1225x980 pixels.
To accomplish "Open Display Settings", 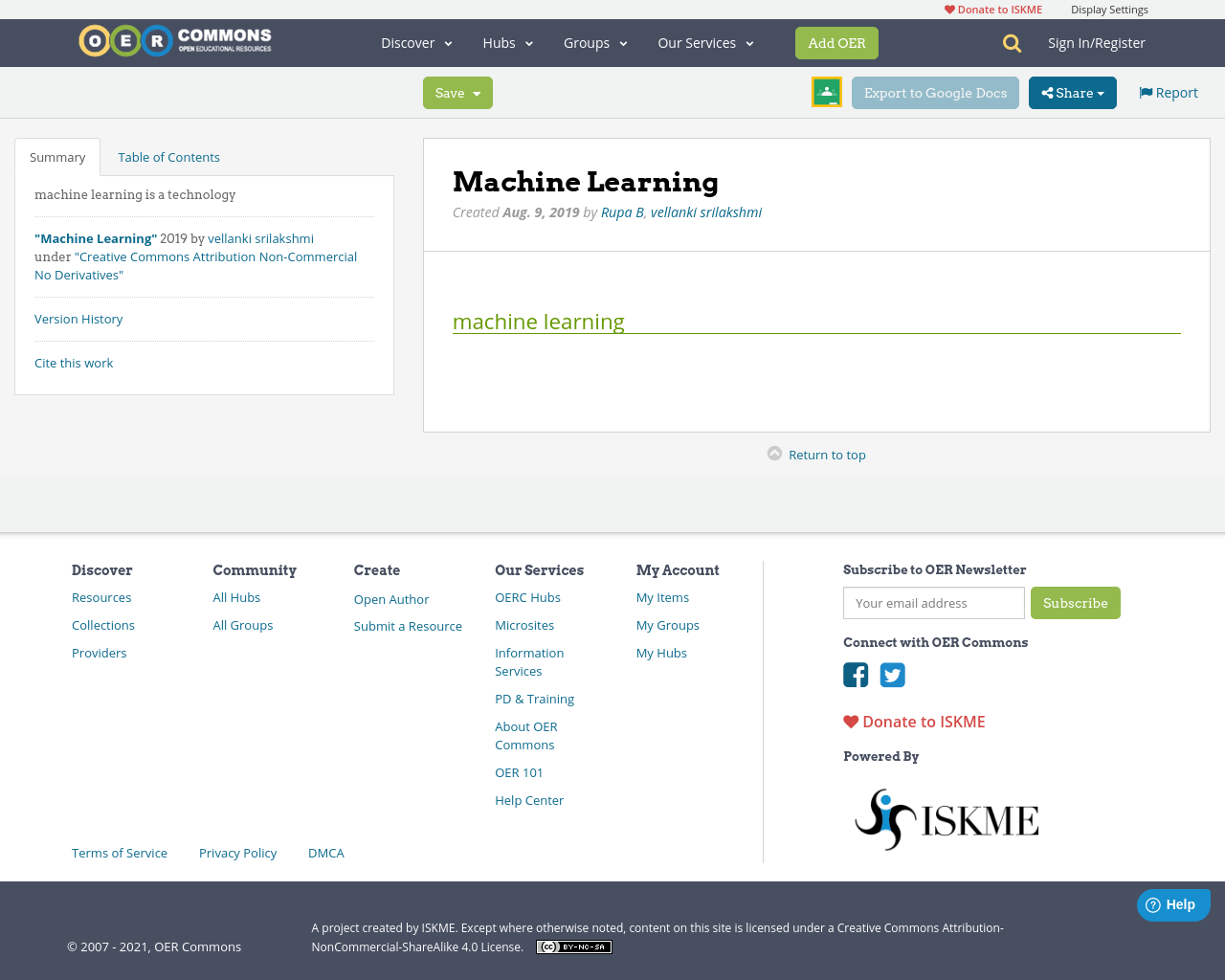I will [x=1109, y=10].
